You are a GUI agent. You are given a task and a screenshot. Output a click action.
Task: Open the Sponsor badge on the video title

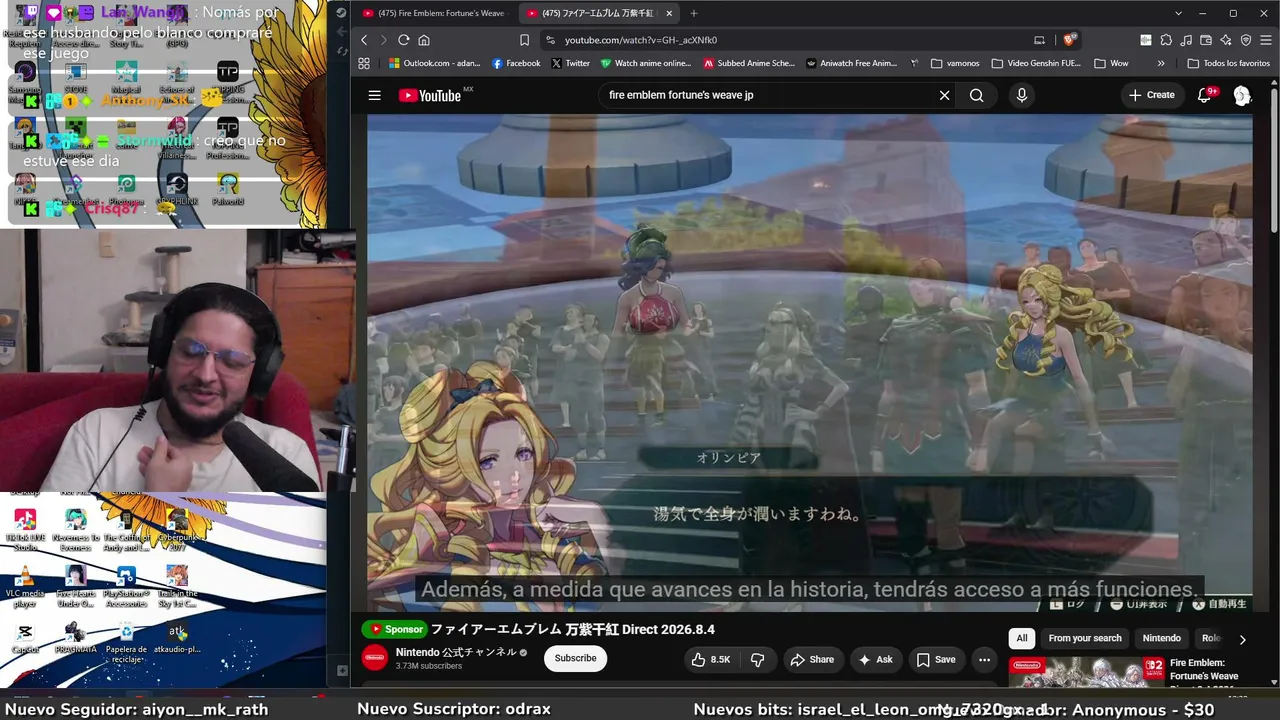(x=394, y=630)
